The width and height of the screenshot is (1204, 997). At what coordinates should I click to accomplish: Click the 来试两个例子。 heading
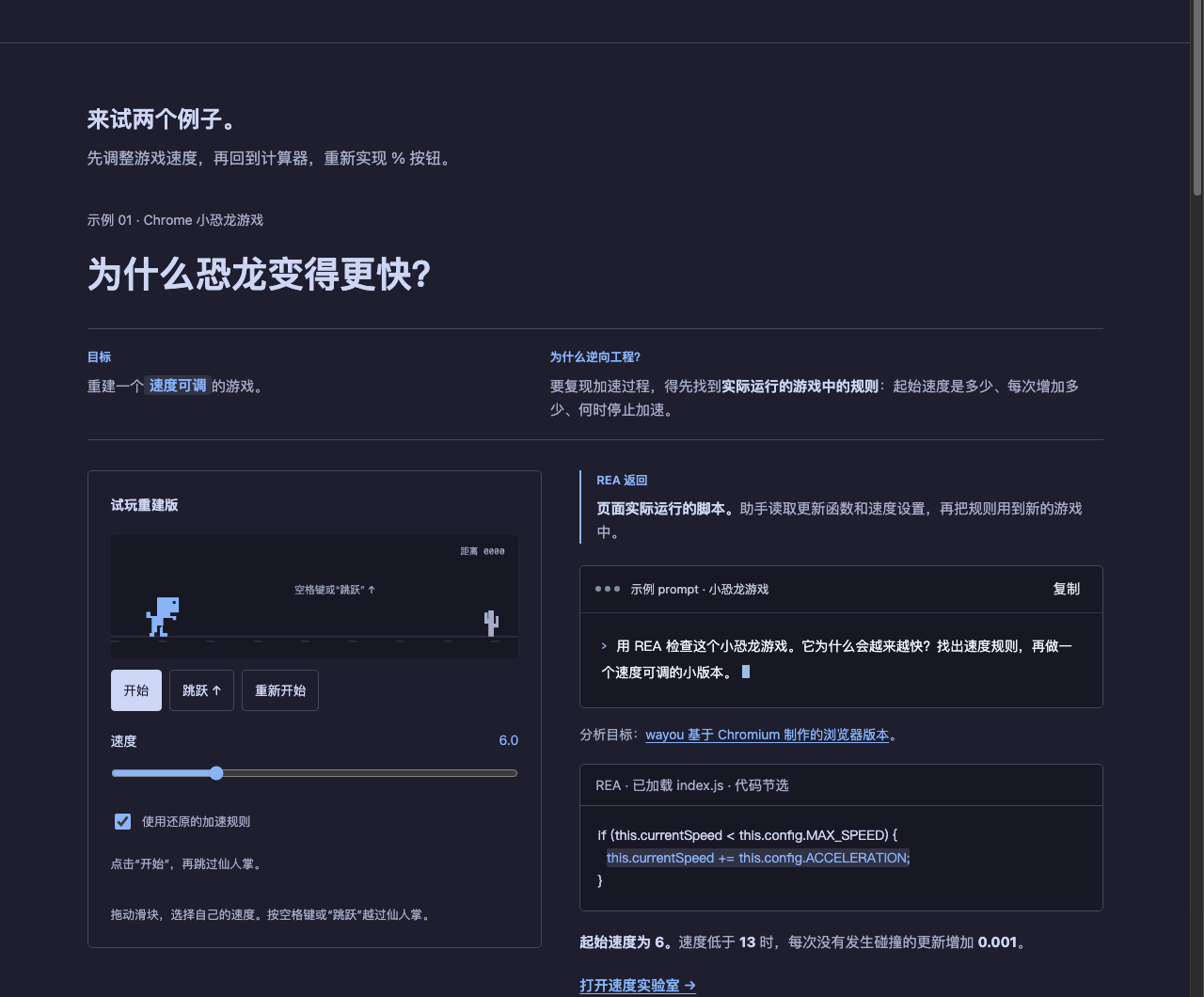(x=163, y=119)
